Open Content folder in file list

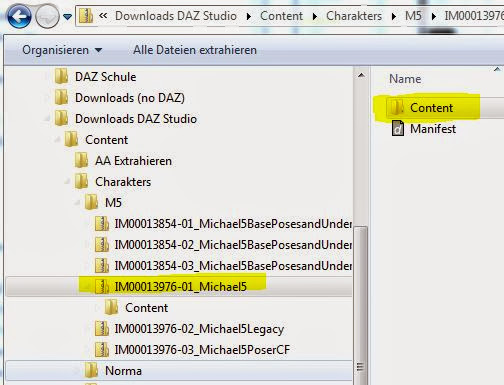click(431, 108)
